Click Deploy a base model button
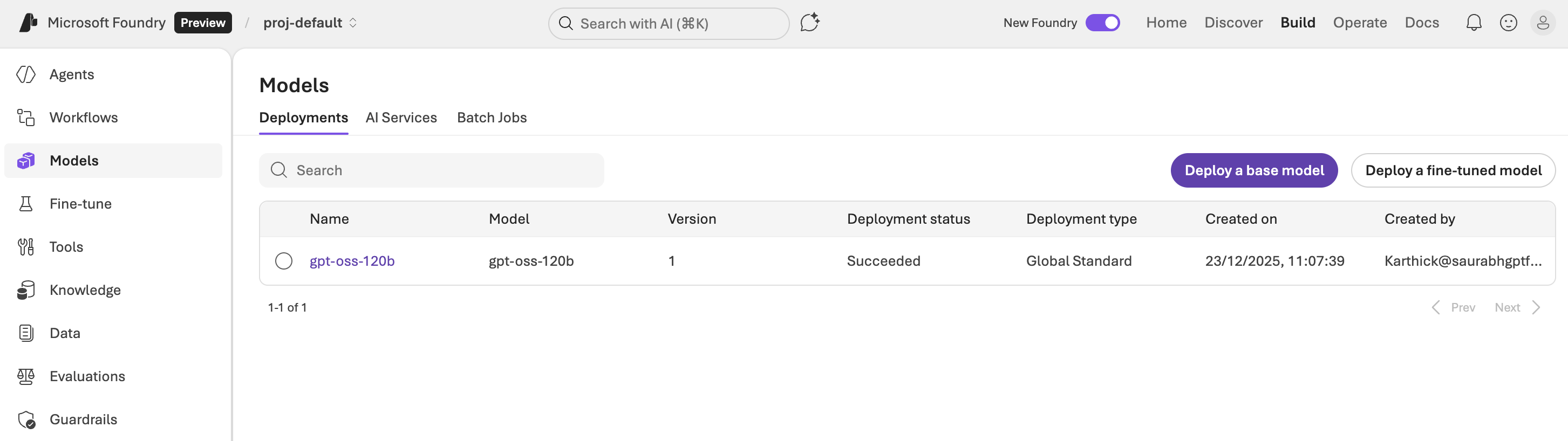Screen dimensions: 1568x441 click(1253, 171)
